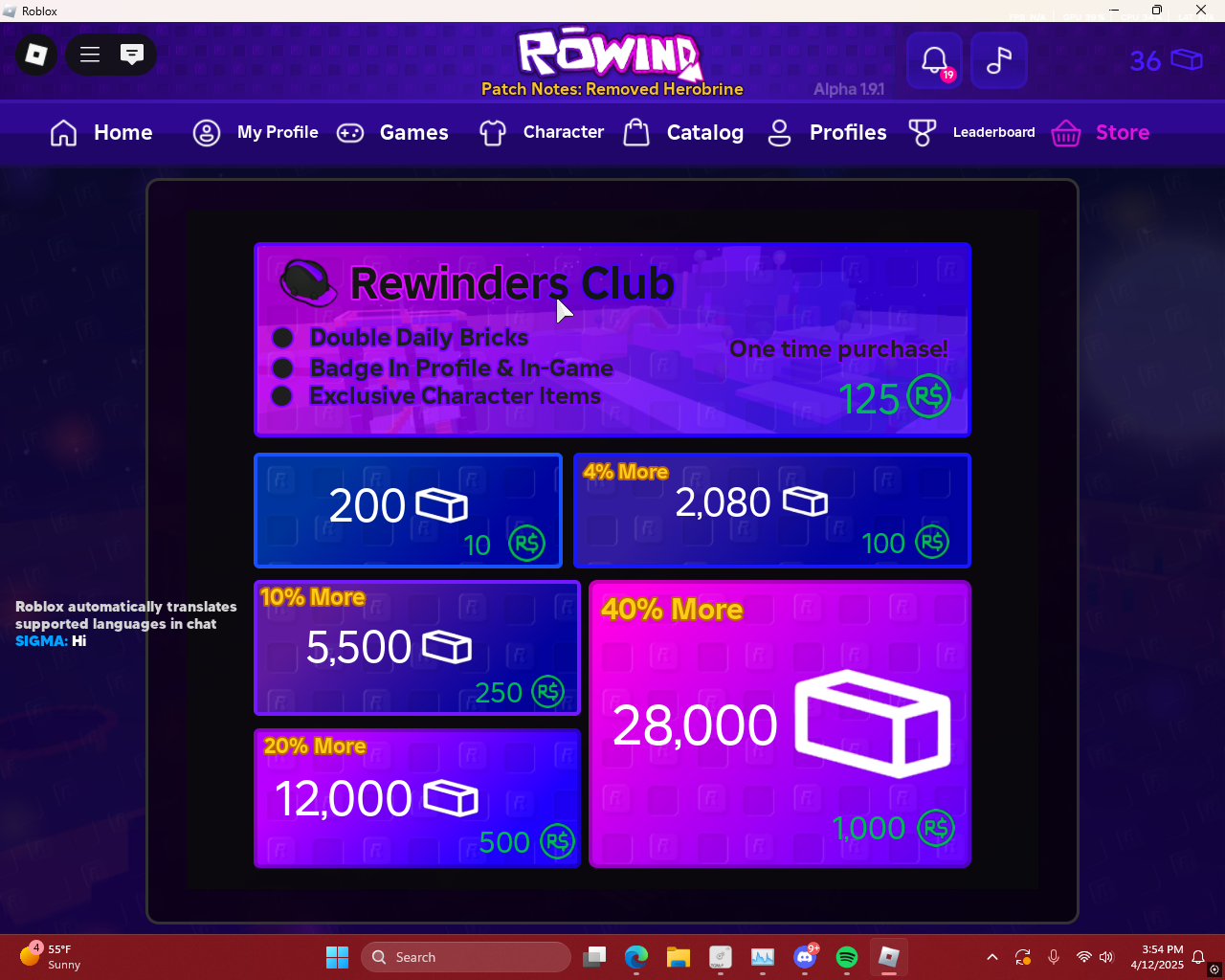The height and width of the screenshot is (980, 1225).
Task: Buy Rewinders Club for 125 Robux
Action: click(x=612, y=340)
